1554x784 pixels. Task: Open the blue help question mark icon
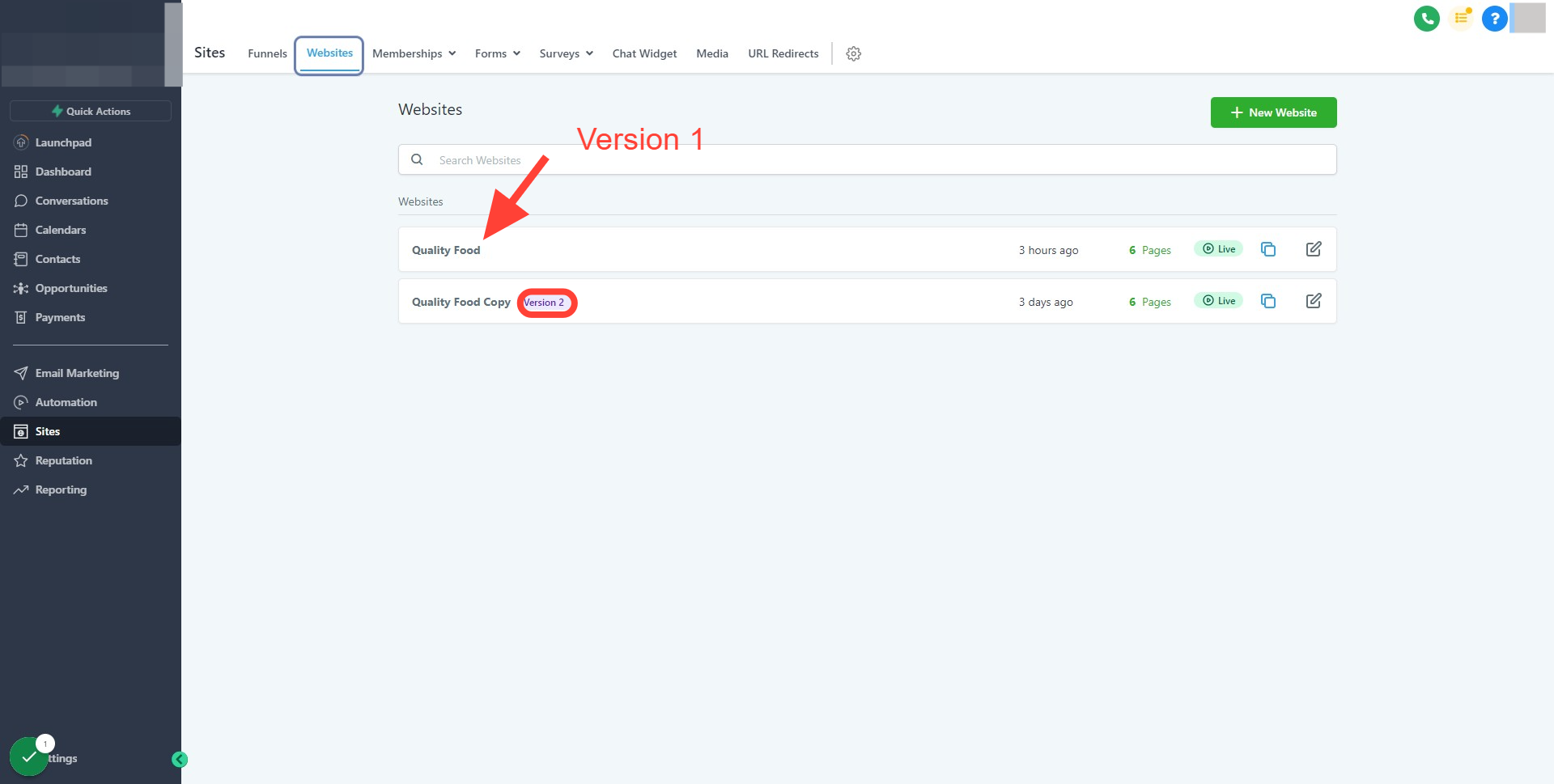1494,18
